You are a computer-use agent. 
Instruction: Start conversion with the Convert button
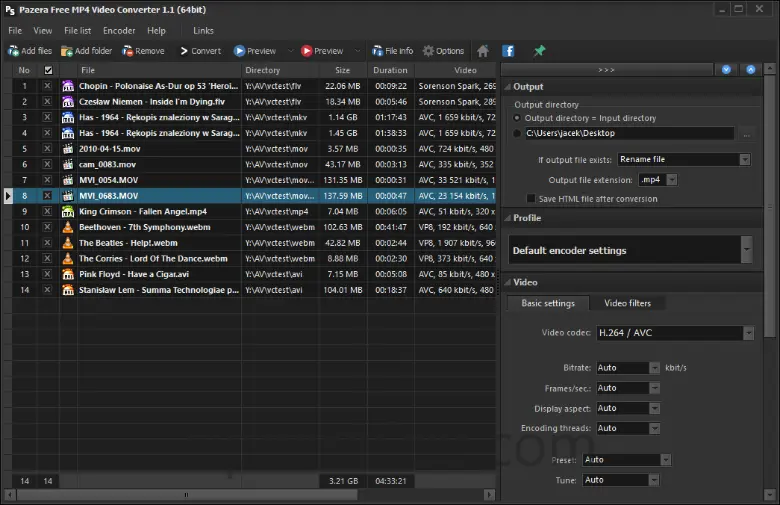click(x=200, y=51)
